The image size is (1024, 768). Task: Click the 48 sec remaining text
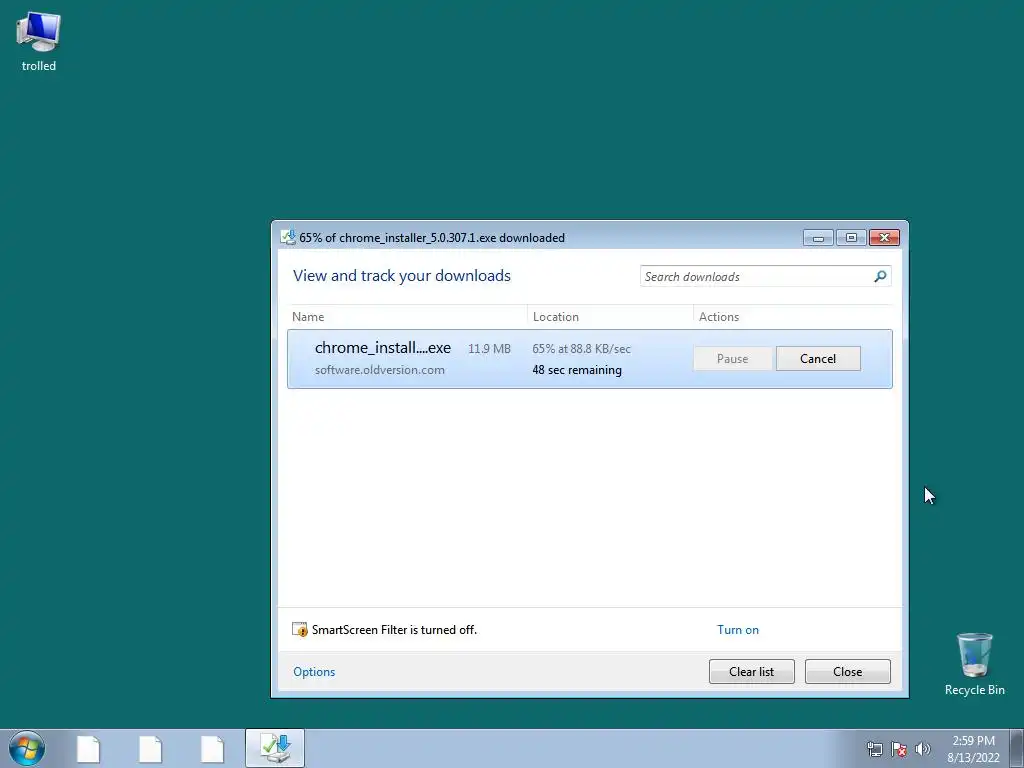pos(577,370)
